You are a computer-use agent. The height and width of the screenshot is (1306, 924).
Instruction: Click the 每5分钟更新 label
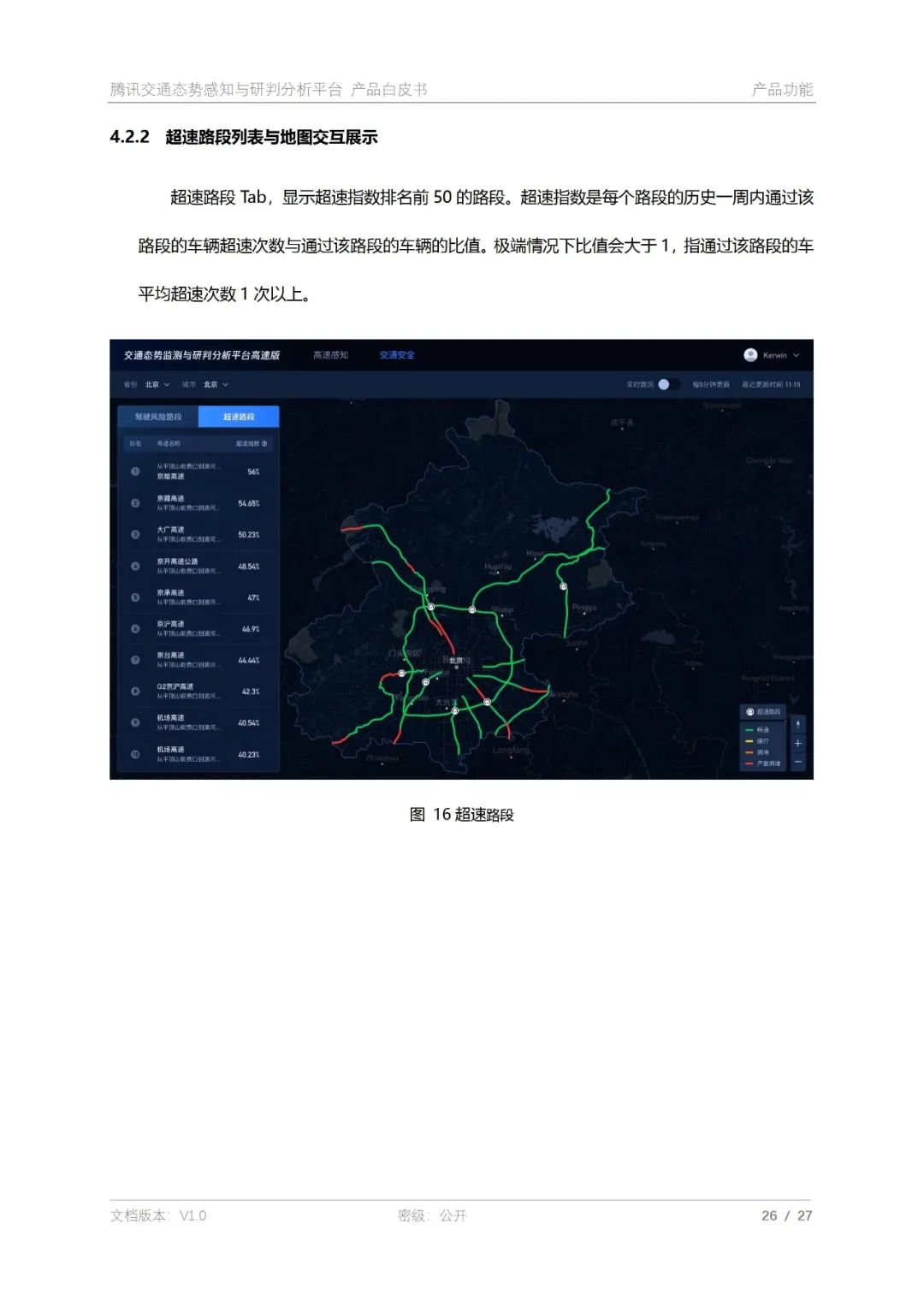point(711,384)
